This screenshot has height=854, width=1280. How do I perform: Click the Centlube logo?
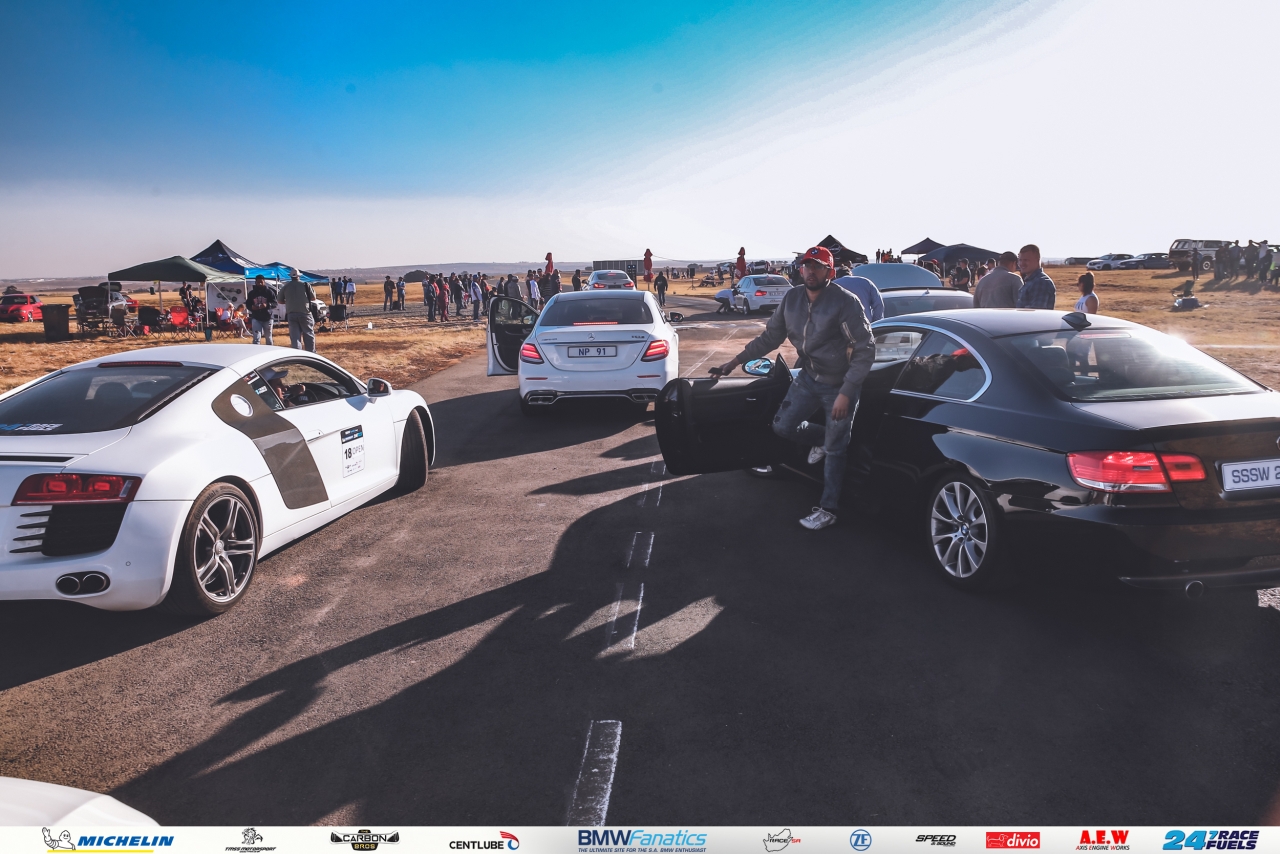tap(484, 841)
